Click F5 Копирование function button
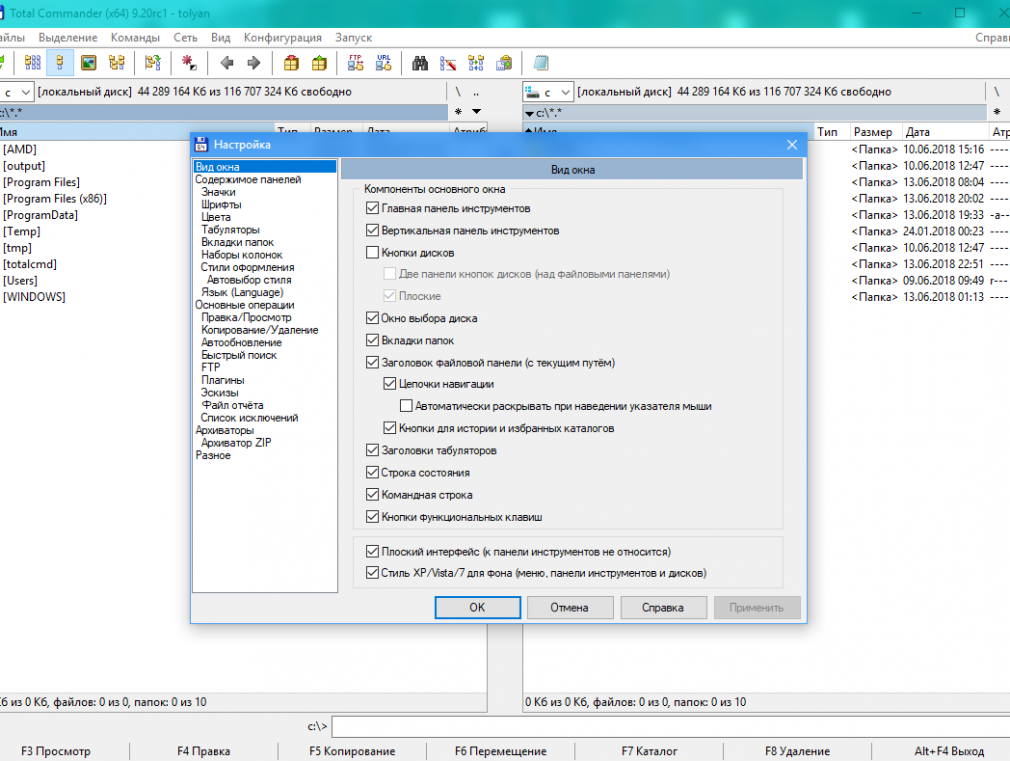This screenshot has width=1010, height=761. [x=352, y=751]
